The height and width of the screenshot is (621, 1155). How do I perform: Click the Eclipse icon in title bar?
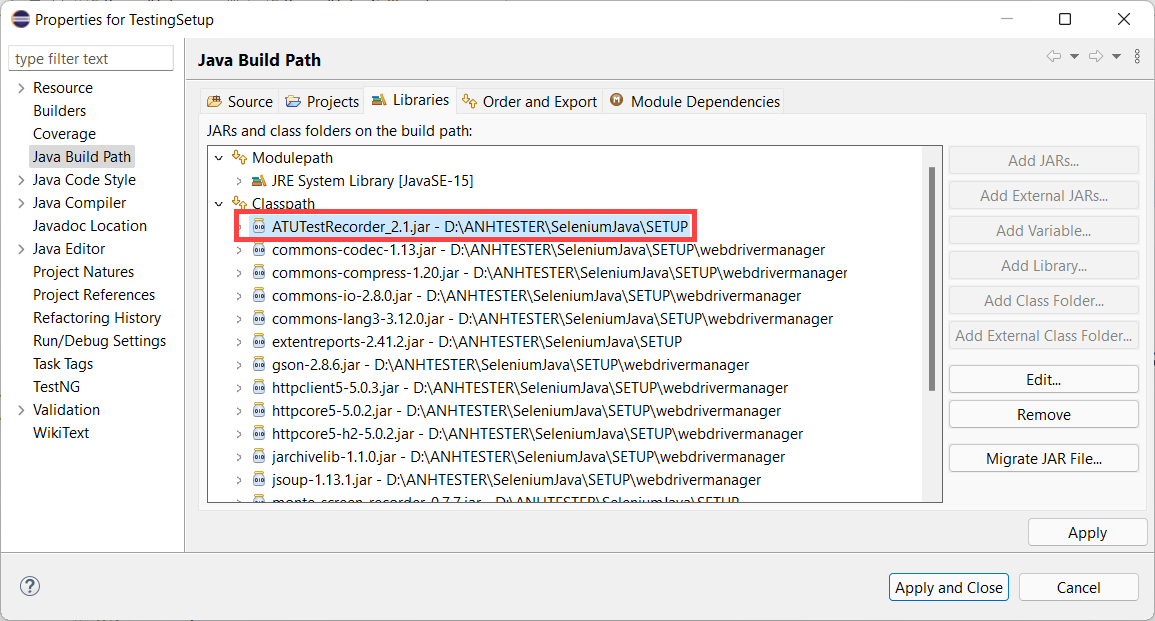tap(21, 19)
